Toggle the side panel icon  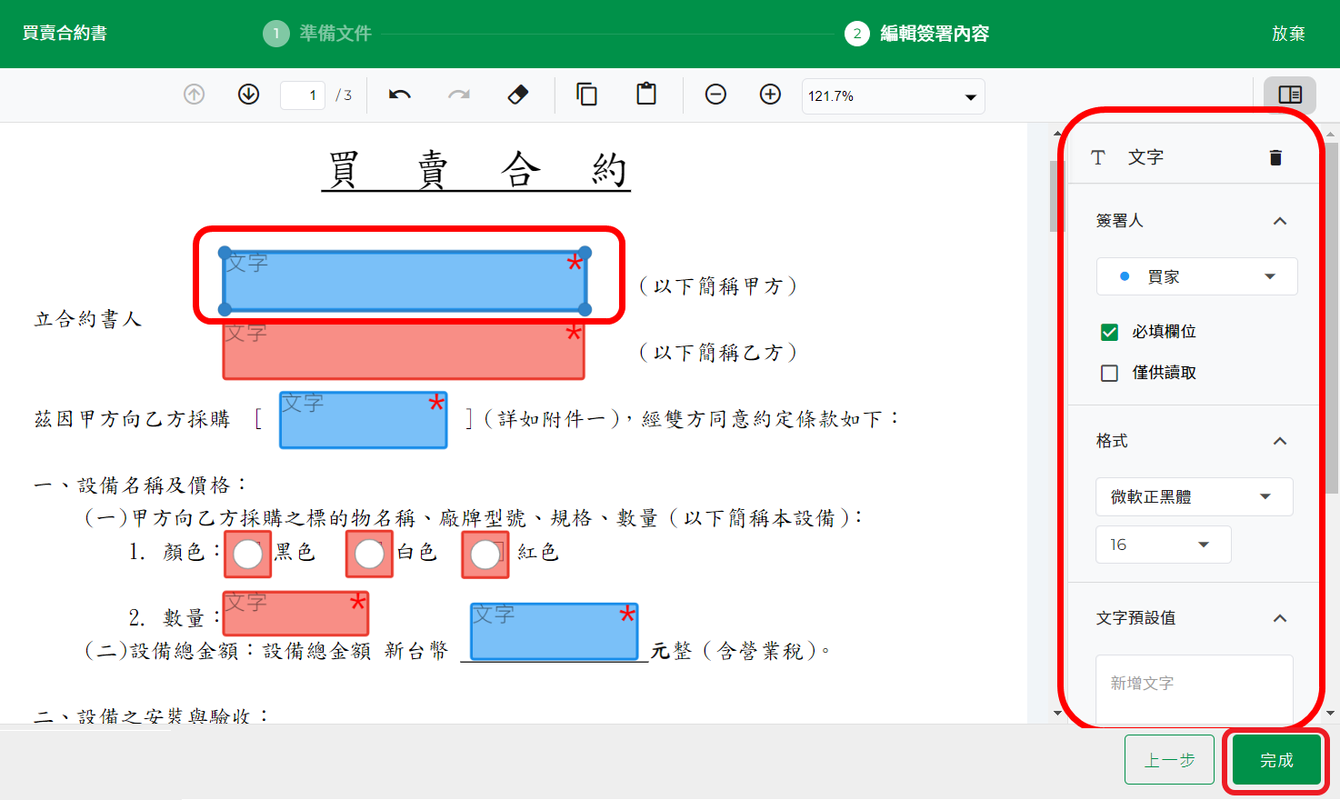point(1290,95)
